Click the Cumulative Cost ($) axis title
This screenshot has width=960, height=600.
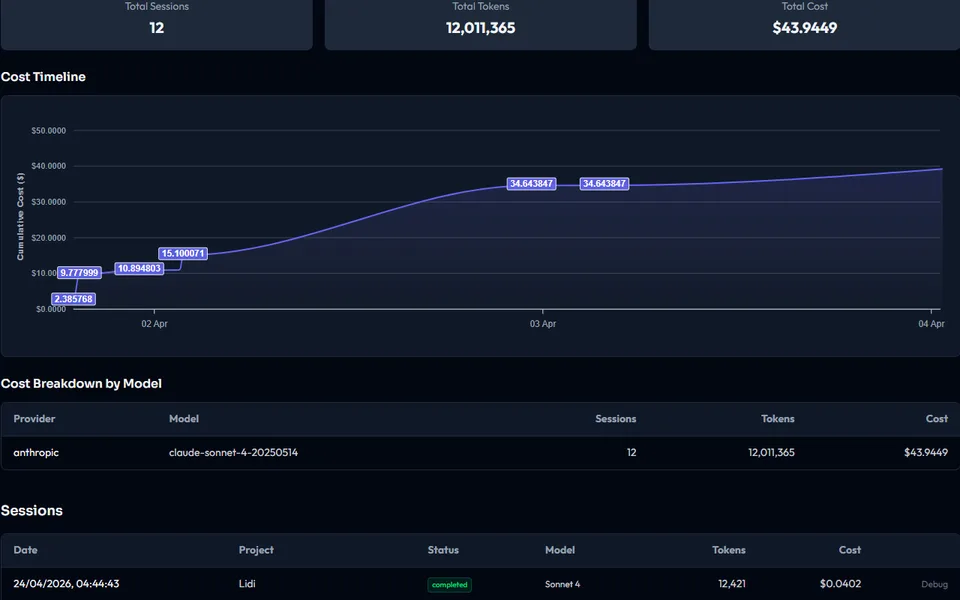(20, 217)
